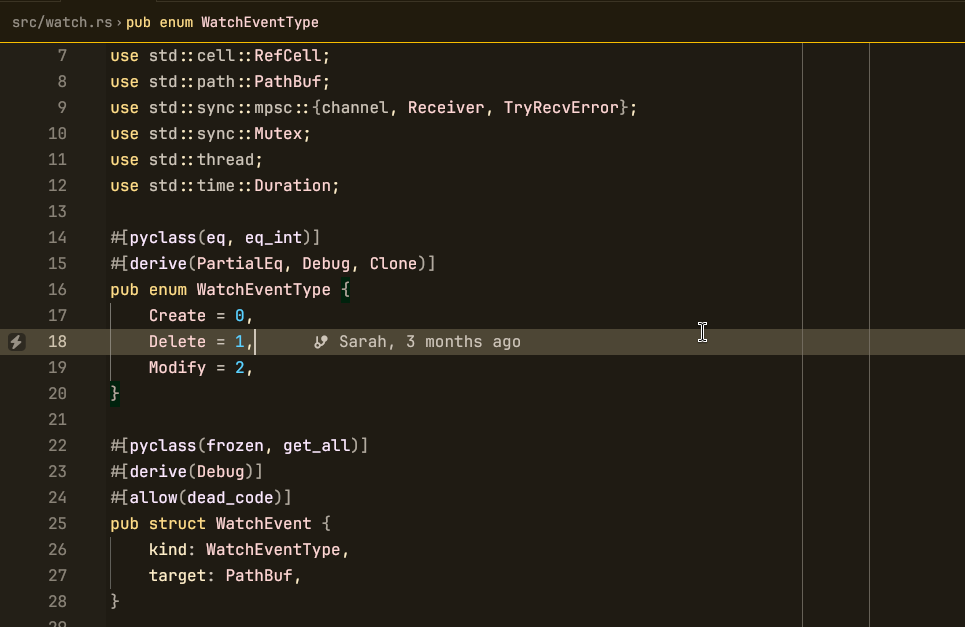
Task: Place cursor on value '2' on line 19
Action: [x=239, y=367]
